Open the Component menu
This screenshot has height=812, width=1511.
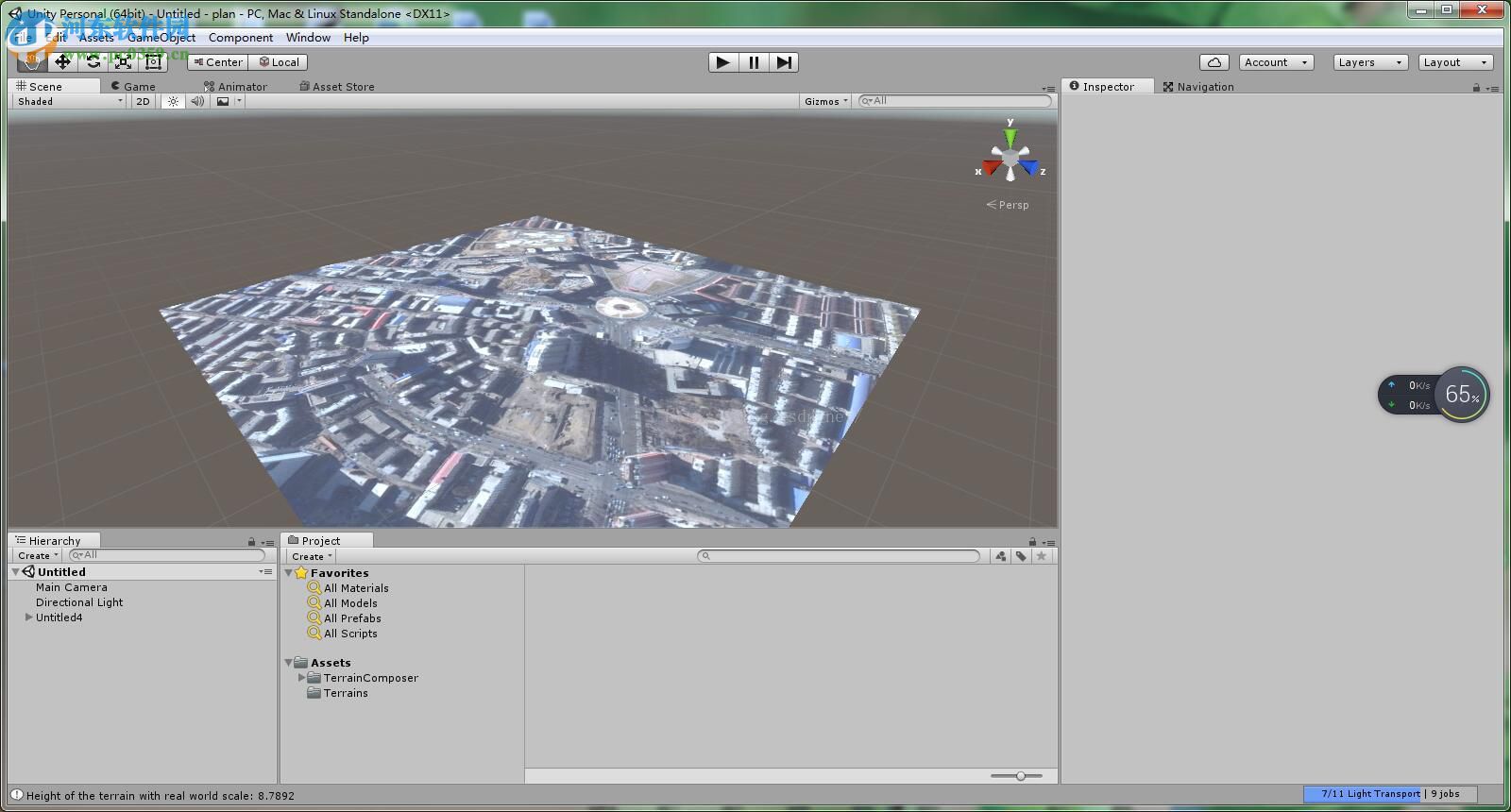coord(240,38)
